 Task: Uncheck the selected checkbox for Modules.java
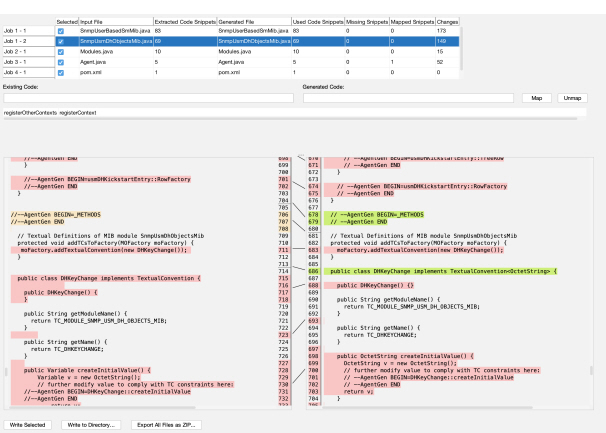(x=60, y=51)
